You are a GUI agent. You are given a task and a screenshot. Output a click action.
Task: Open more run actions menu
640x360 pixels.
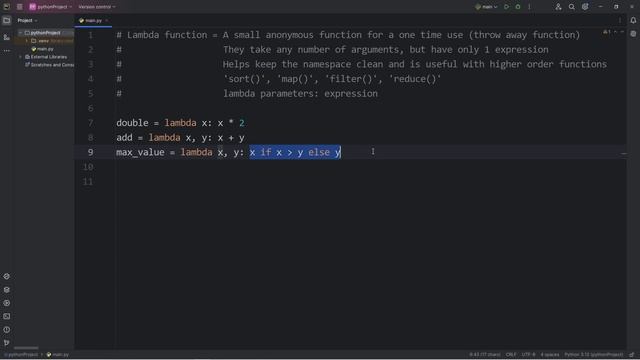point(529,7)
